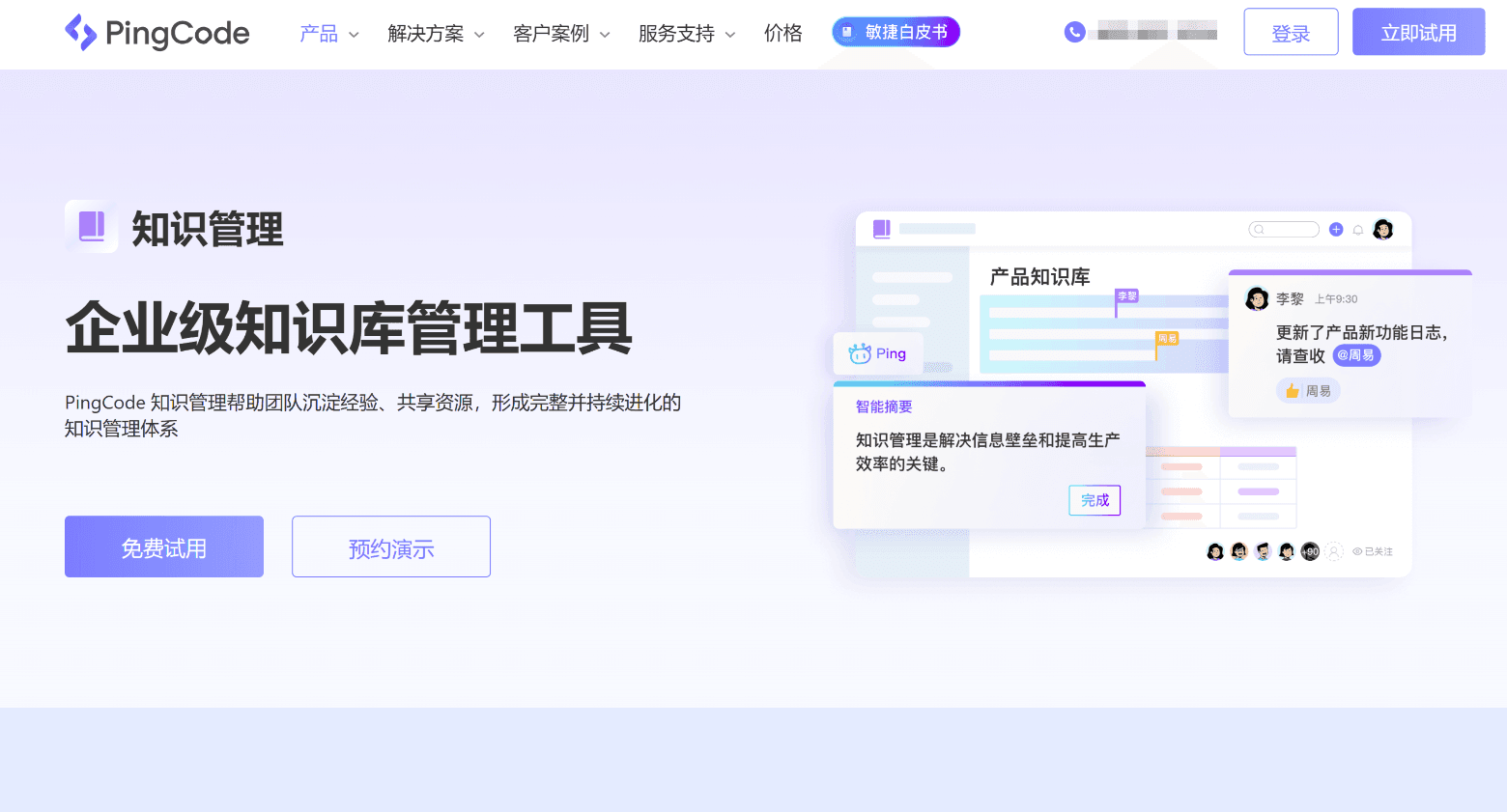Click the 立即试用 button
This screenshot has height=812, width=1507.
(x=1418, y=32)
